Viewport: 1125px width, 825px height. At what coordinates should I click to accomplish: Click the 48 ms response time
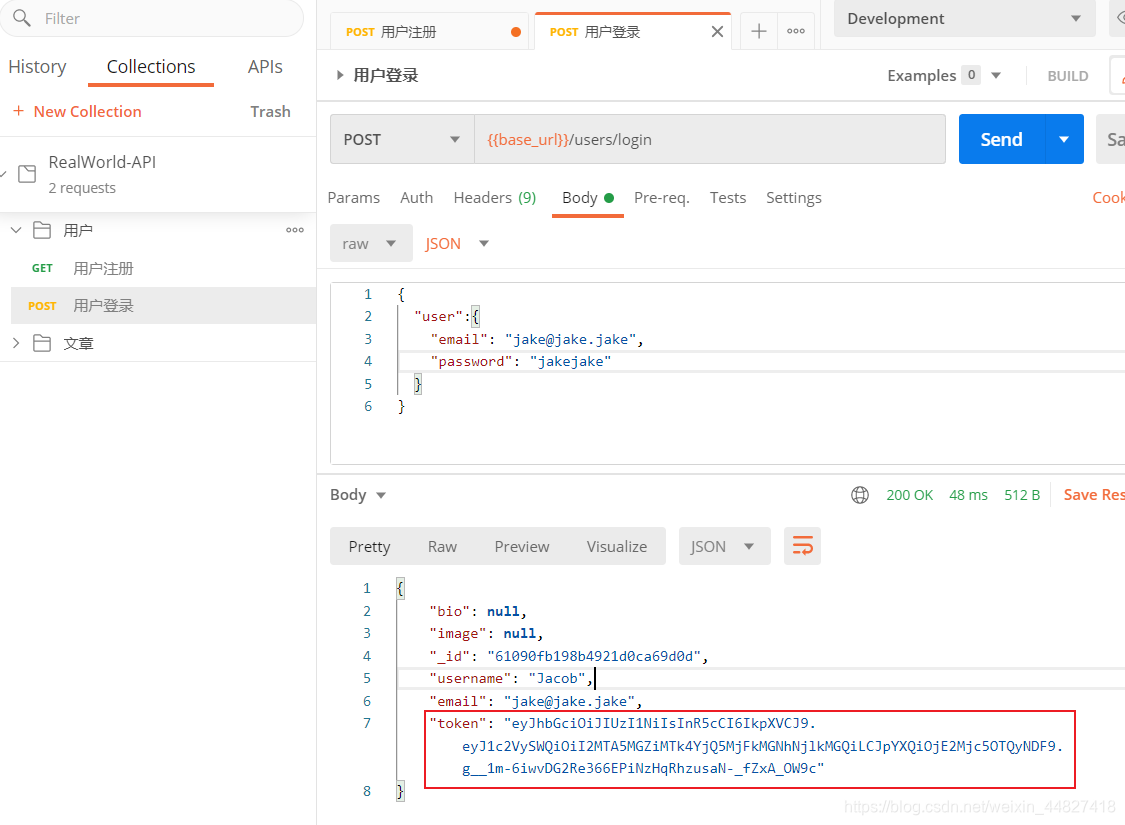968,495
